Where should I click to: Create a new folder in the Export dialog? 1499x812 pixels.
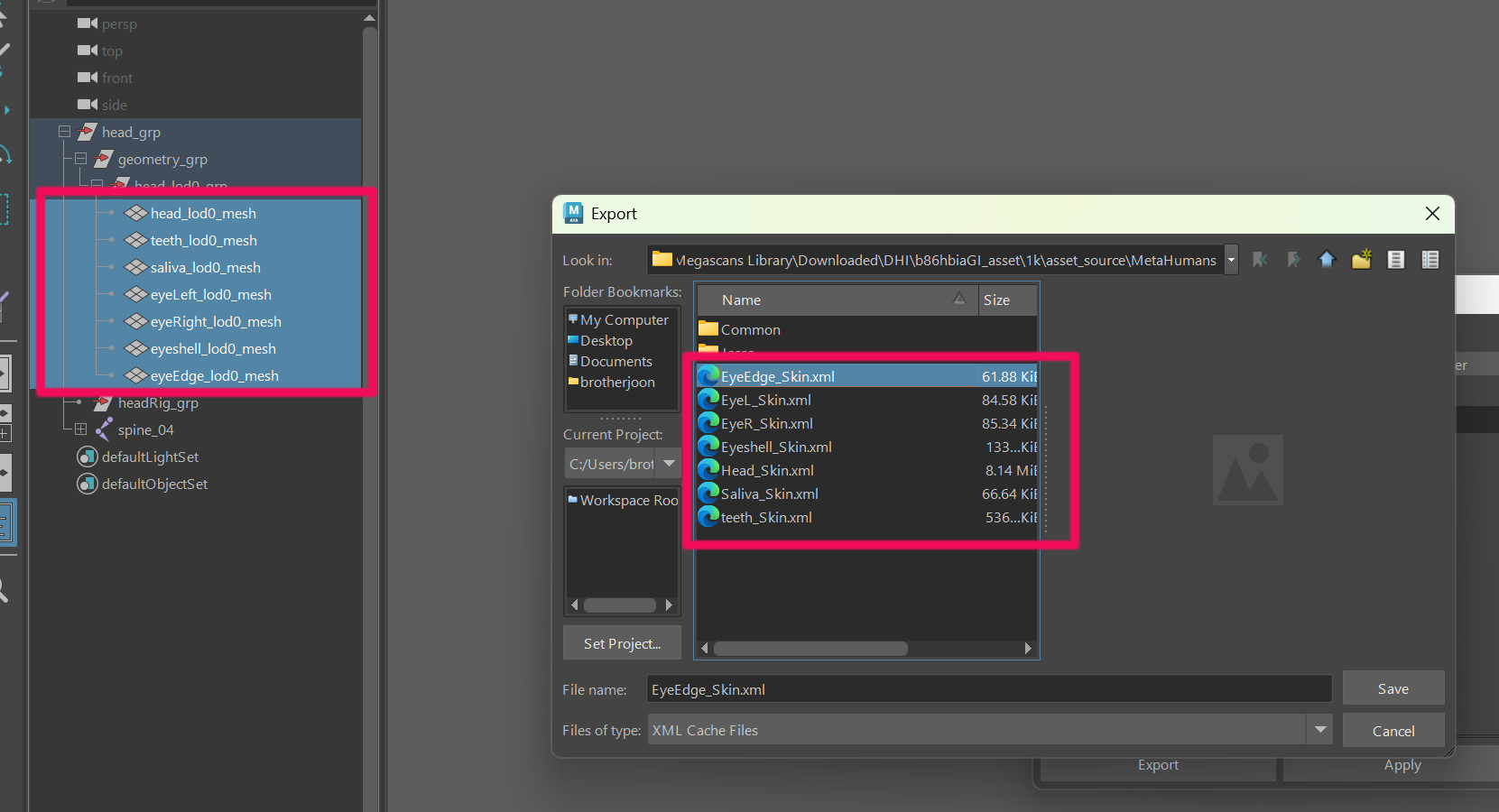pos(1361,260)
